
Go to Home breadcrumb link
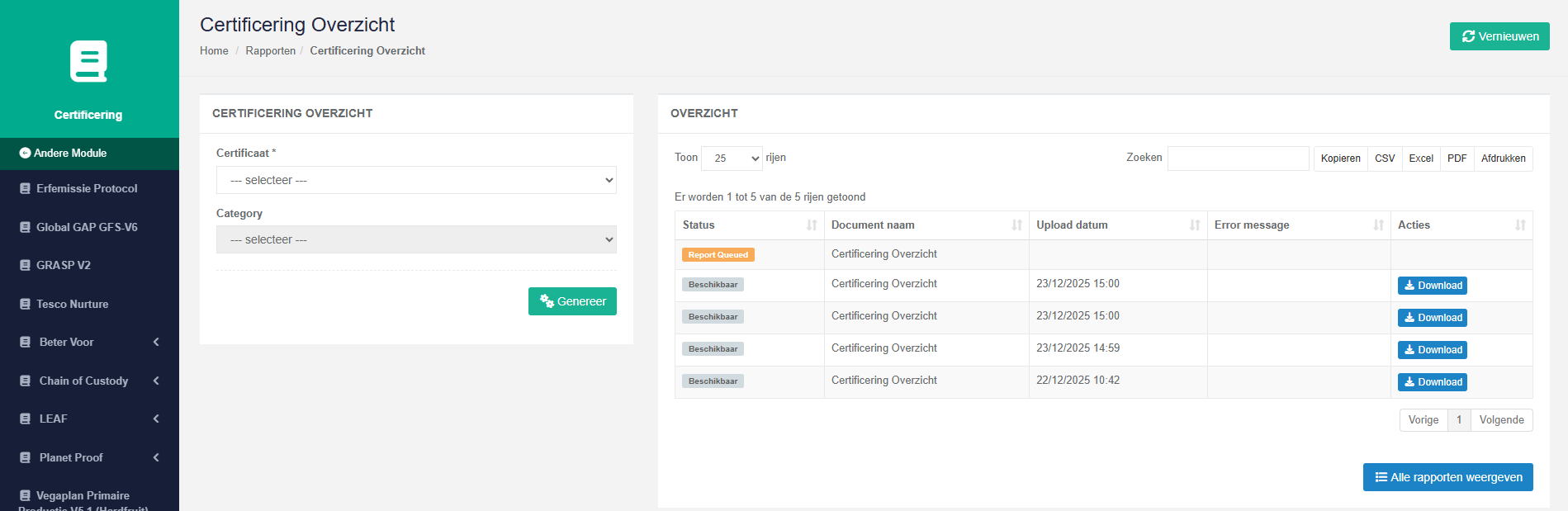click(x=214, y=50)
